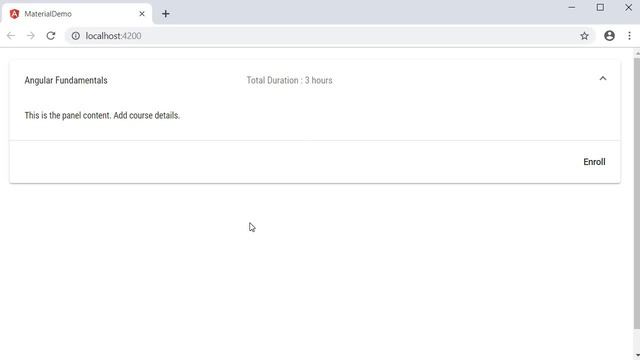Open Chrome three-dot menu

click(x=629, y=36)
